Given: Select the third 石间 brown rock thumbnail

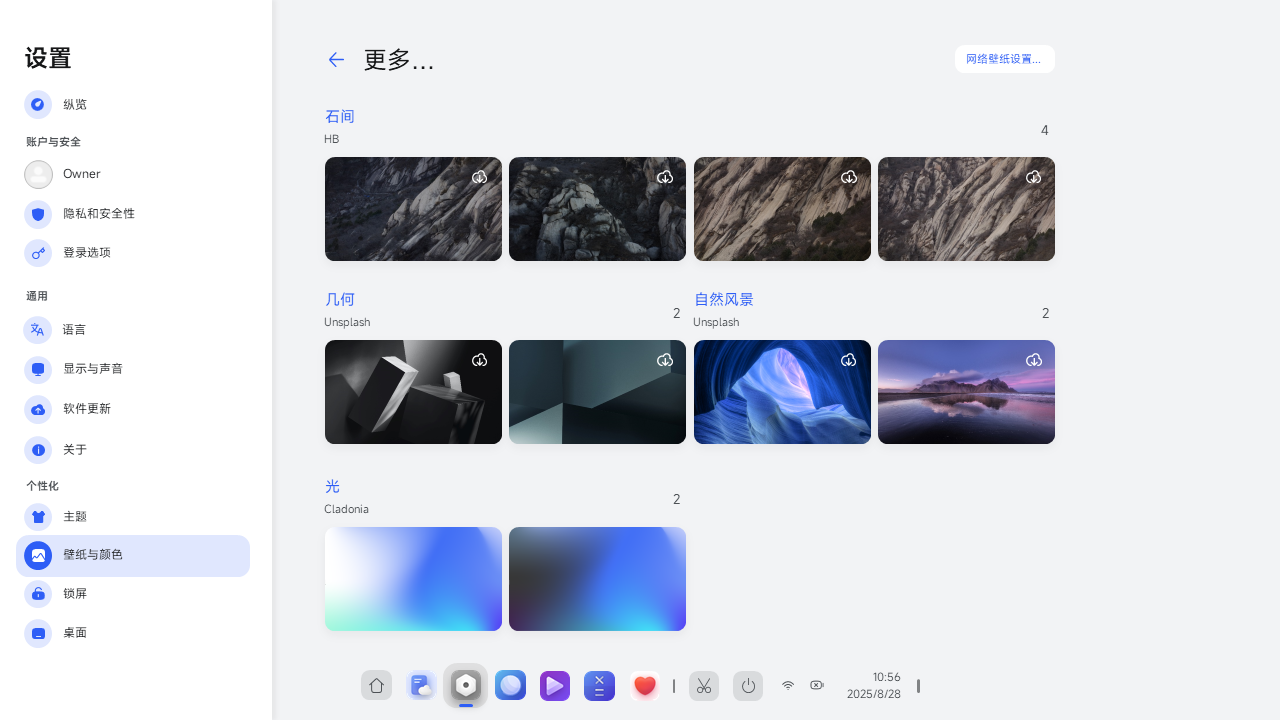Looking at the screenshot, I should click(782, 209).
